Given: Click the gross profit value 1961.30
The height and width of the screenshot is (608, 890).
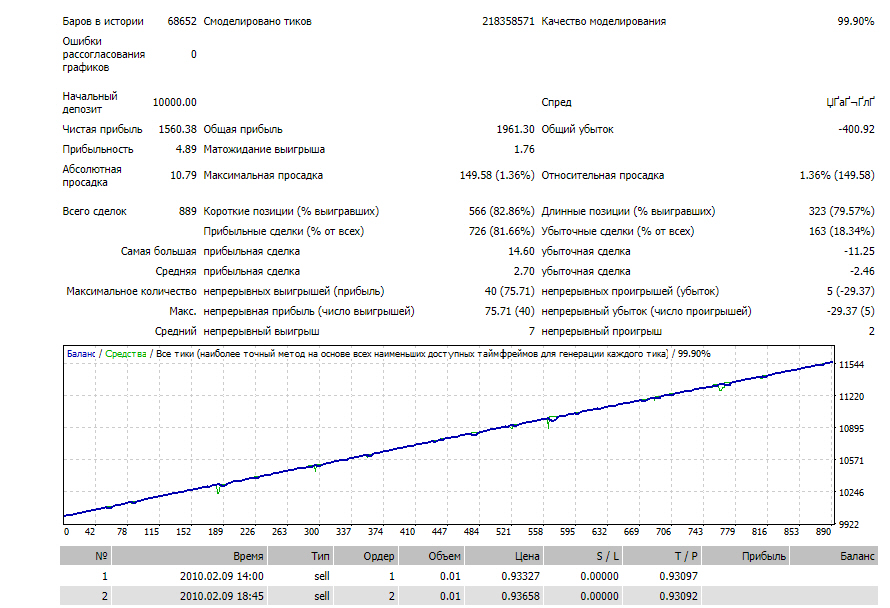Looking at the screenshot, I should 515,129.
